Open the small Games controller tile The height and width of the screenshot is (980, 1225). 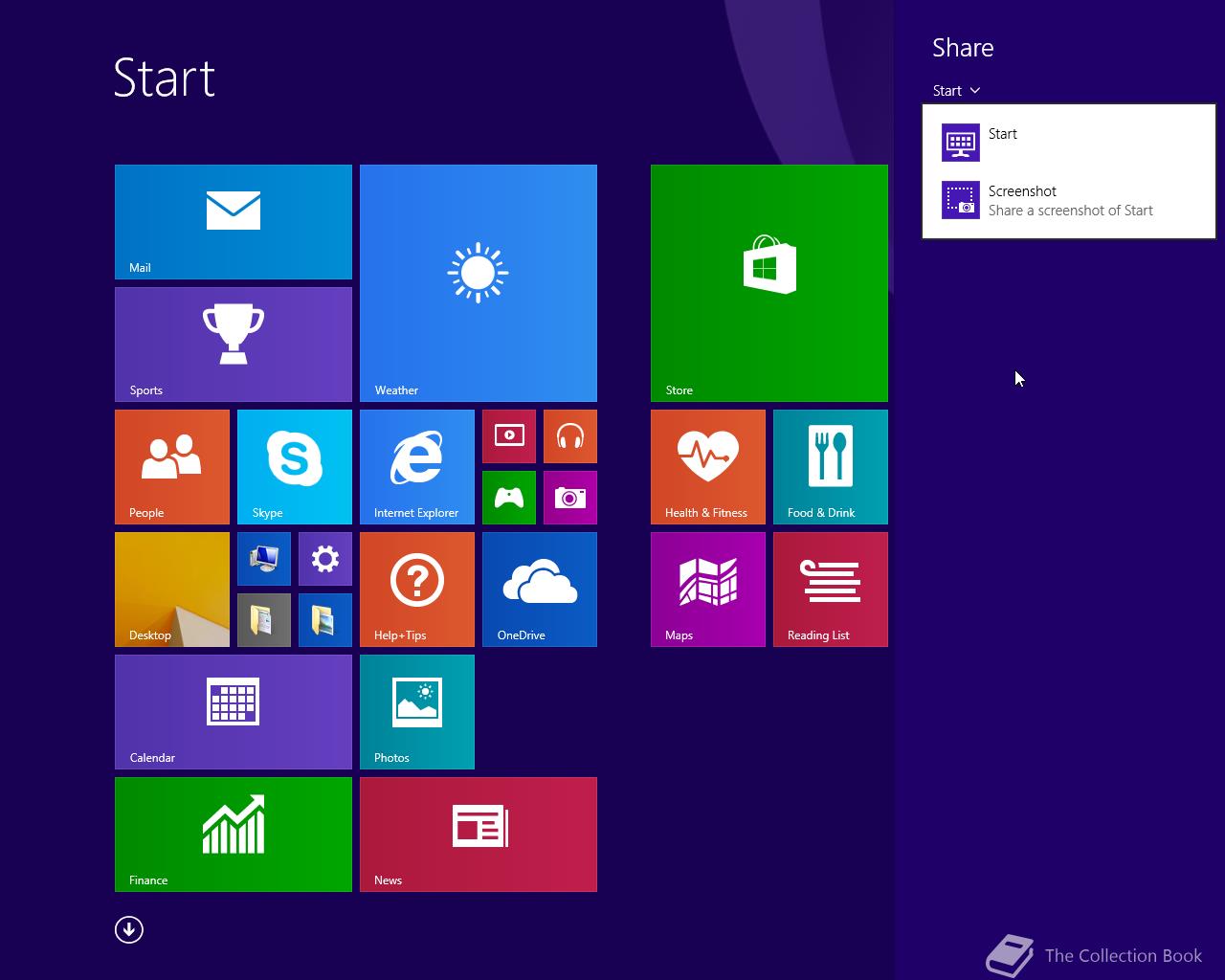(509, 498)
